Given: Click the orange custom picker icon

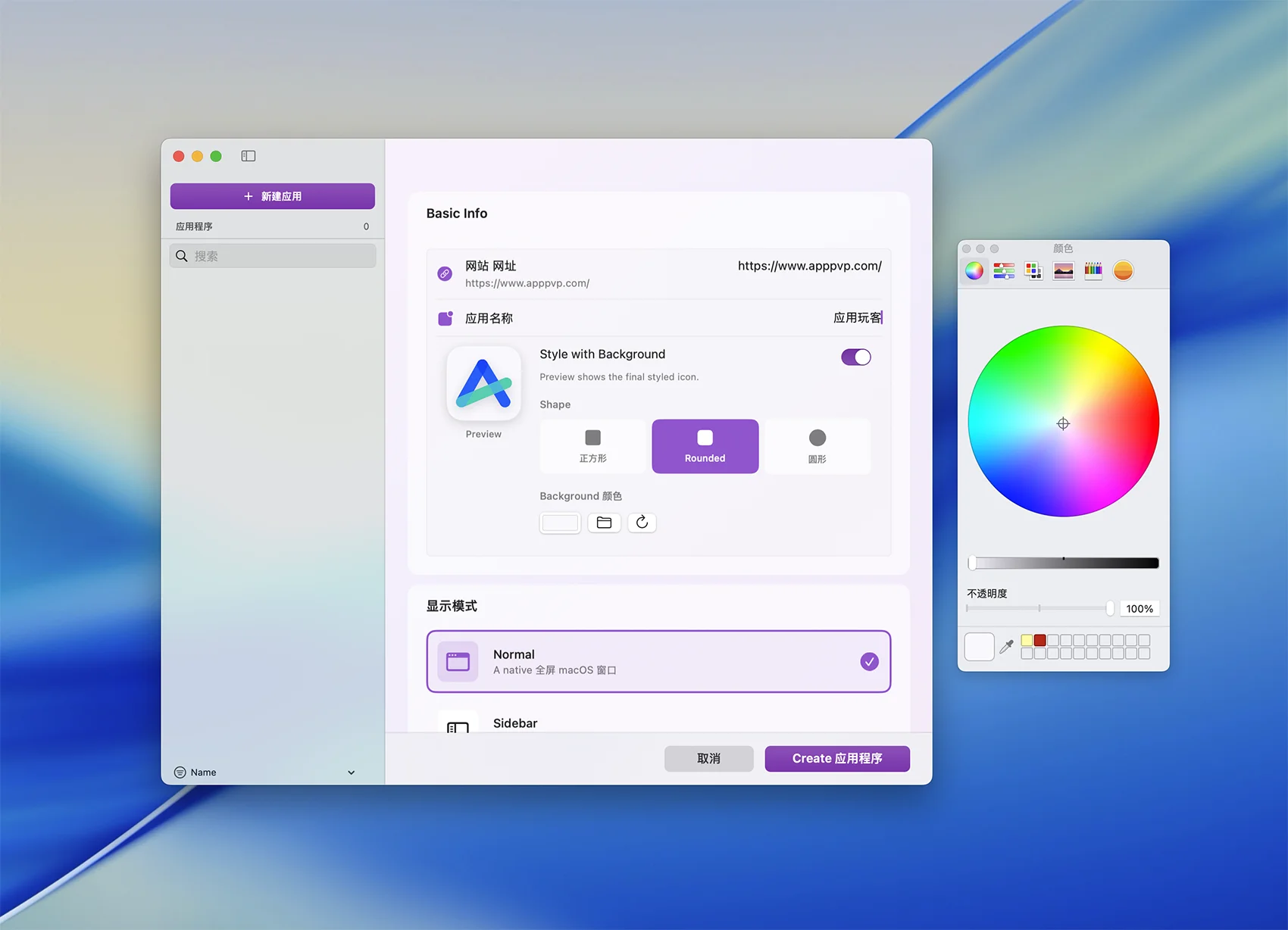Looking at the screenshot, I should click(1123, 271).
